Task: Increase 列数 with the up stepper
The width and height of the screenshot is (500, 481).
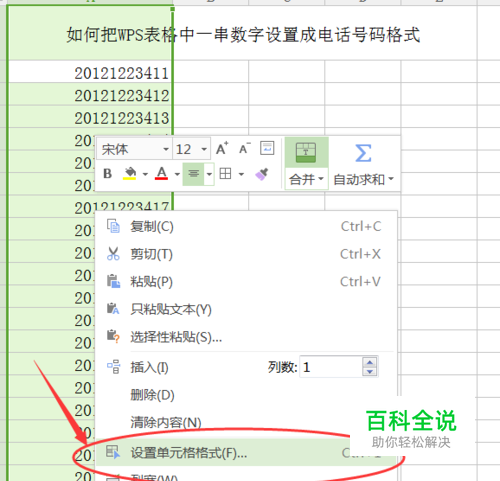Action: [x=370, y=362]
